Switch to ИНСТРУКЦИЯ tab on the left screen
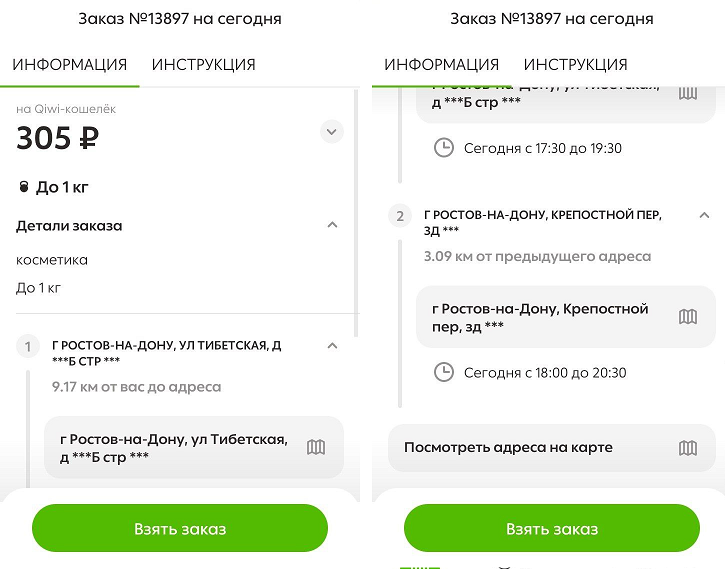Screen dimensions: 725x569 (x=204, y=65)
